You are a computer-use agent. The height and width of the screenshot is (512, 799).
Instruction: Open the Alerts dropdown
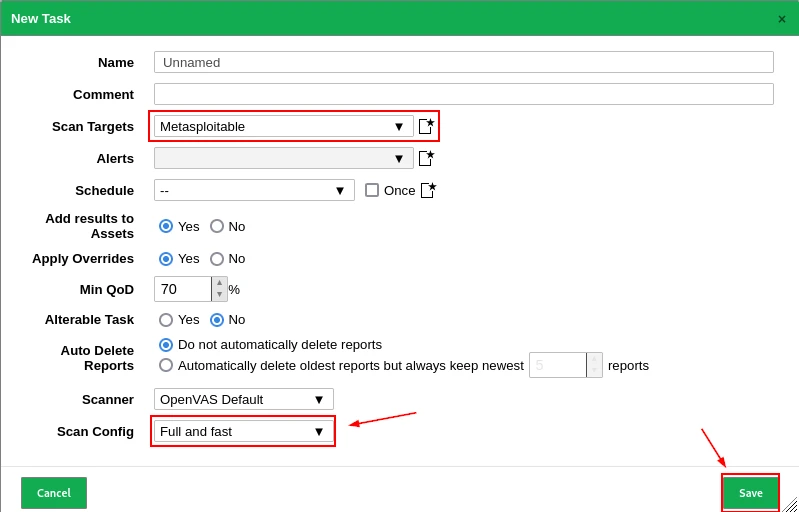283,158
